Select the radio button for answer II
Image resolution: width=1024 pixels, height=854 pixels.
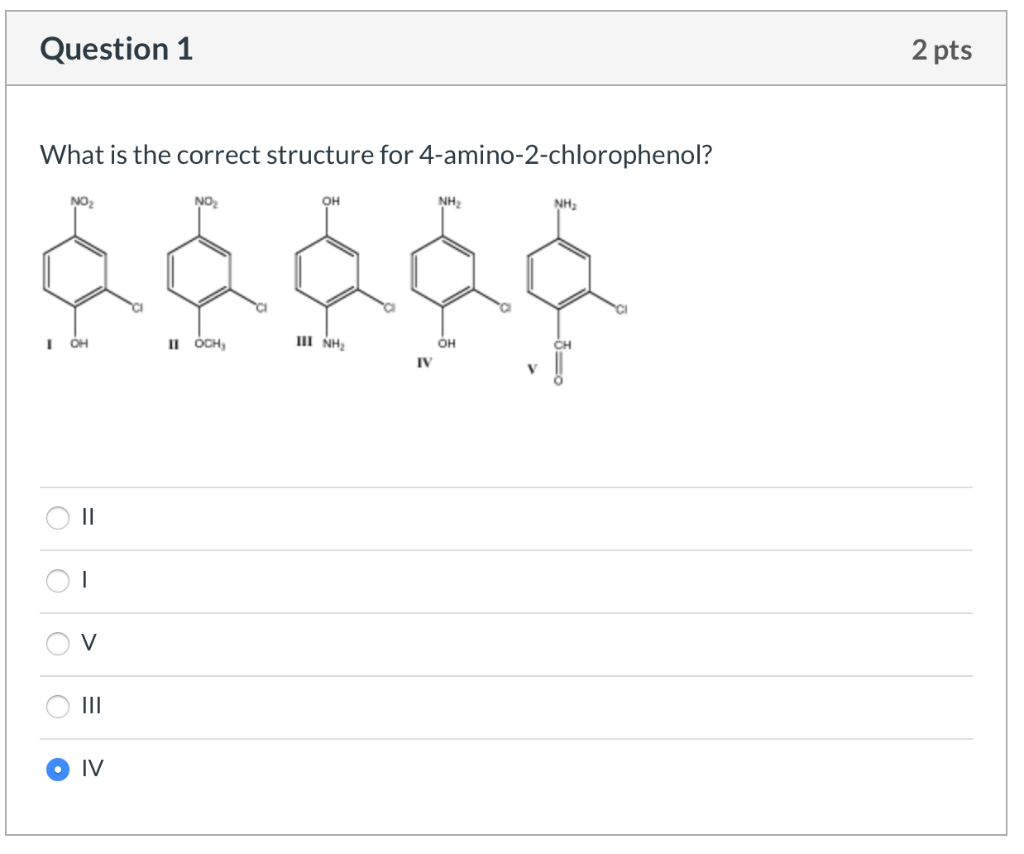[58, 517]
